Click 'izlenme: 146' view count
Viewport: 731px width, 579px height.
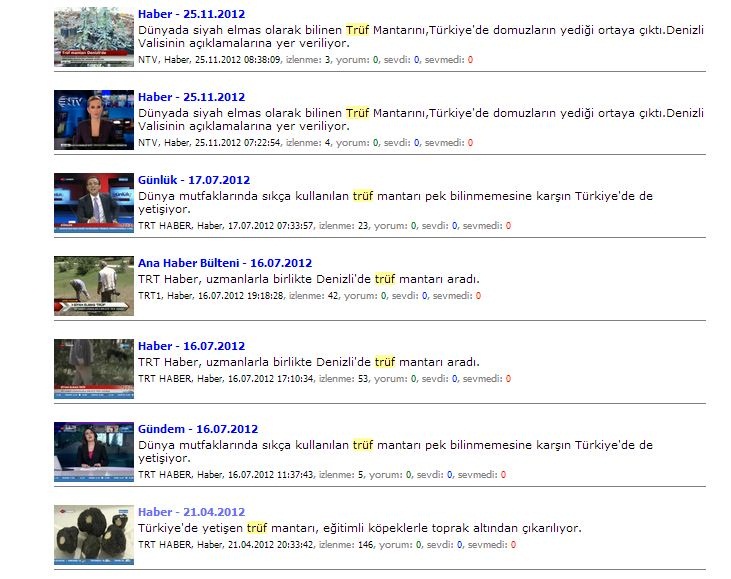click(x=346, y=545)
